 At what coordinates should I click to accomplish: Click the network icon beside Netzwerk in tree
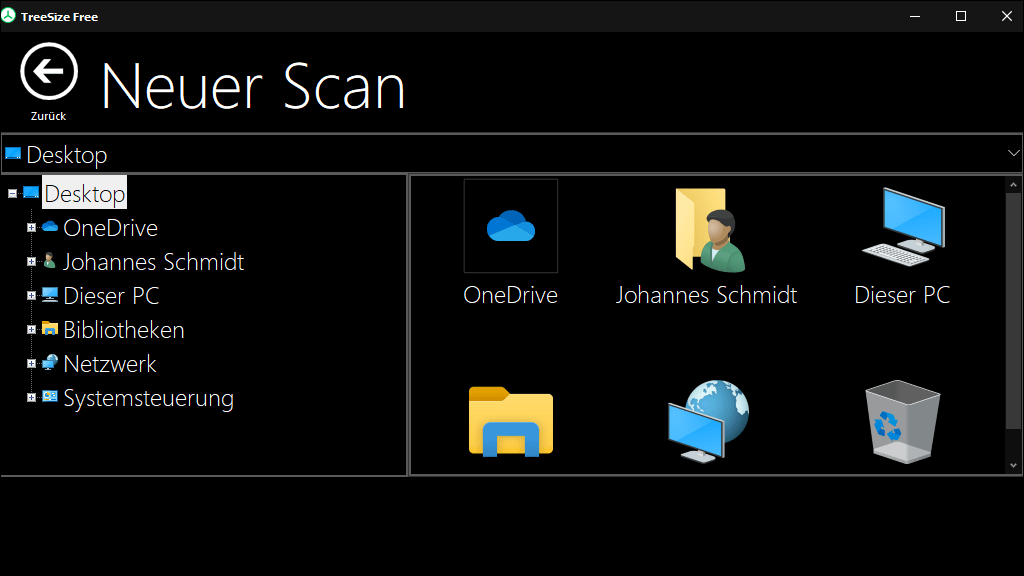tap(50, 363)
